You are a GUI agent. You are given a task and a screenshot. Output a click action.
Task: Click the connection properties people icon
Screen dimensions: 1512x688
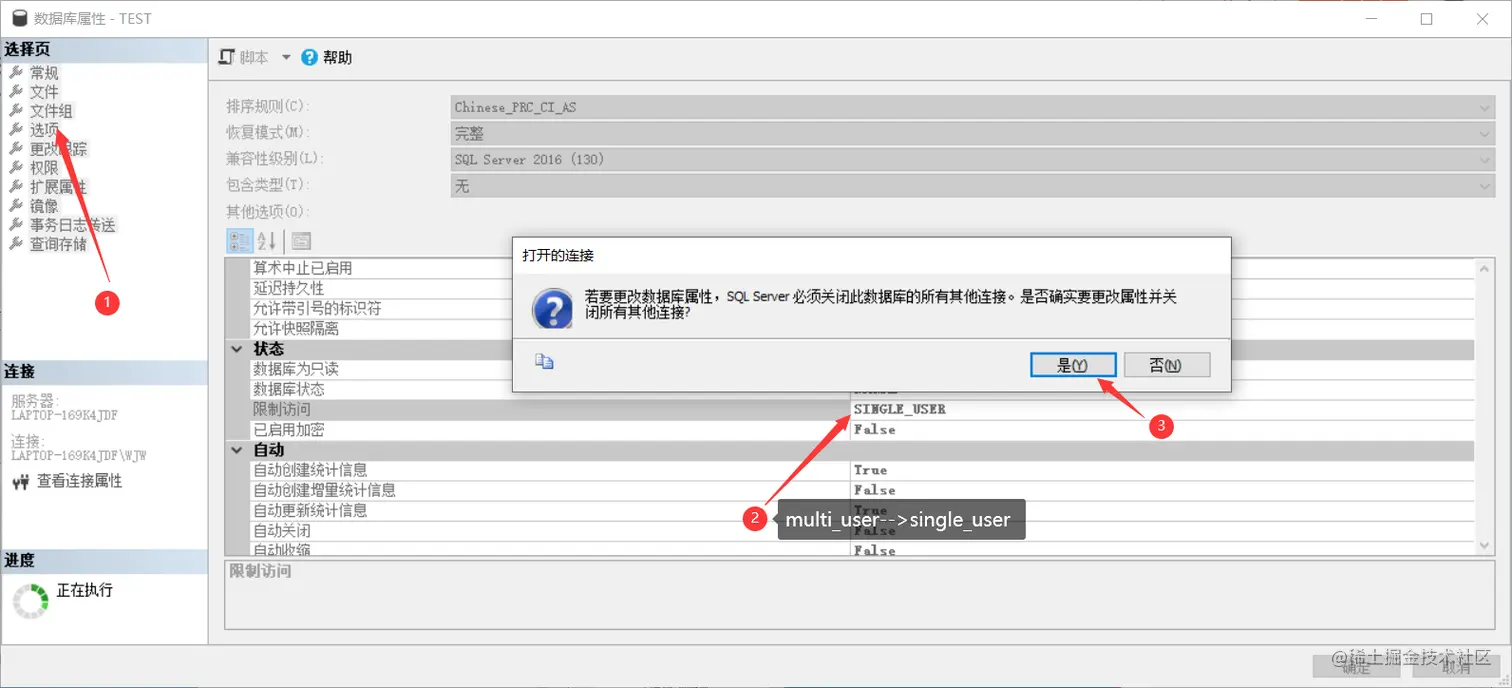(21, 482)
